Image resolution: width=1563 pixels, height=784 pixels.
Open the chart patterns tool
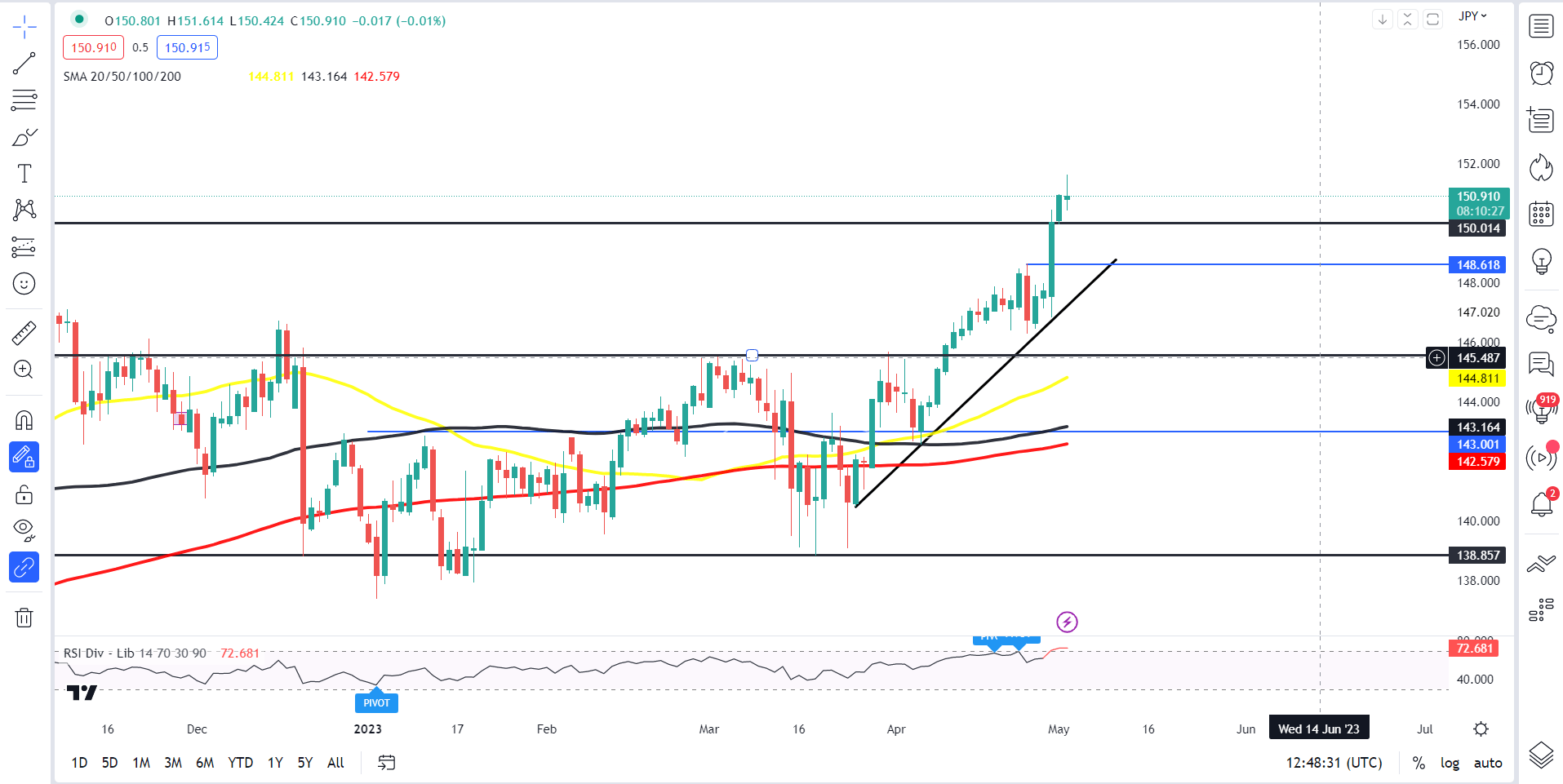coord(24,210)
